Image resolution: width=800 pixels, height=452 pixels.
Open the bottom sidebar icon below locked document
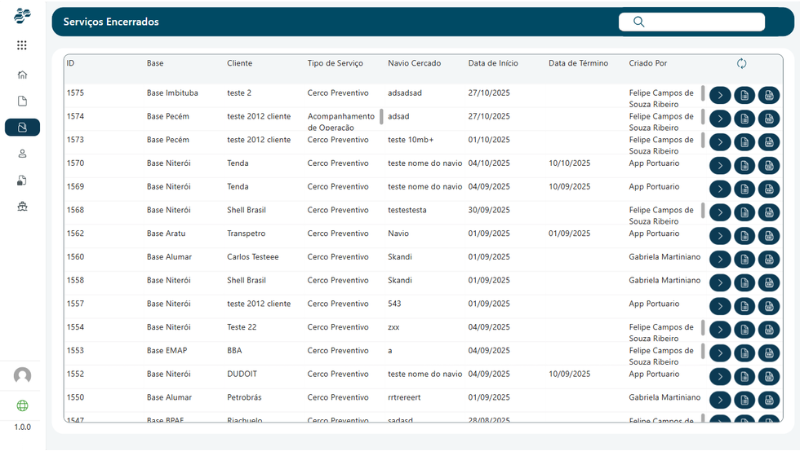(22, 207)
